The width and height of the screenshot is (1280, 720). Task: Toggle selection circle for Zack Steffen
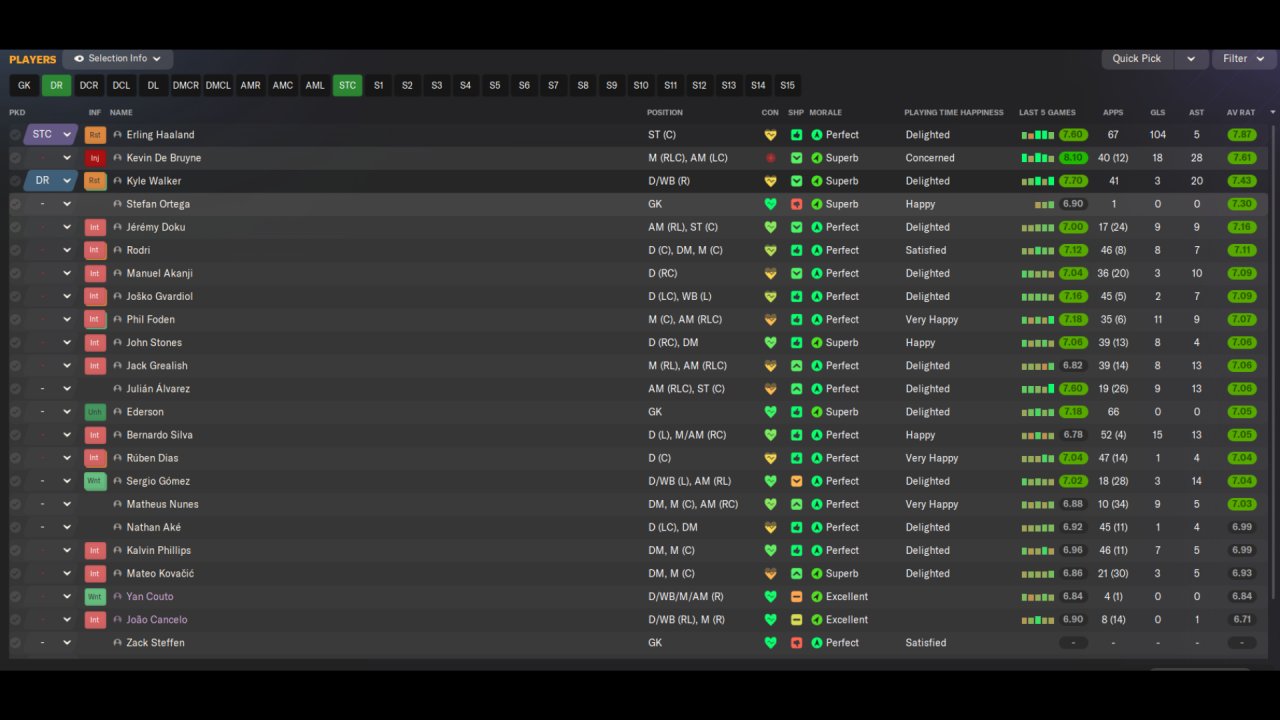tap(15, 643)
